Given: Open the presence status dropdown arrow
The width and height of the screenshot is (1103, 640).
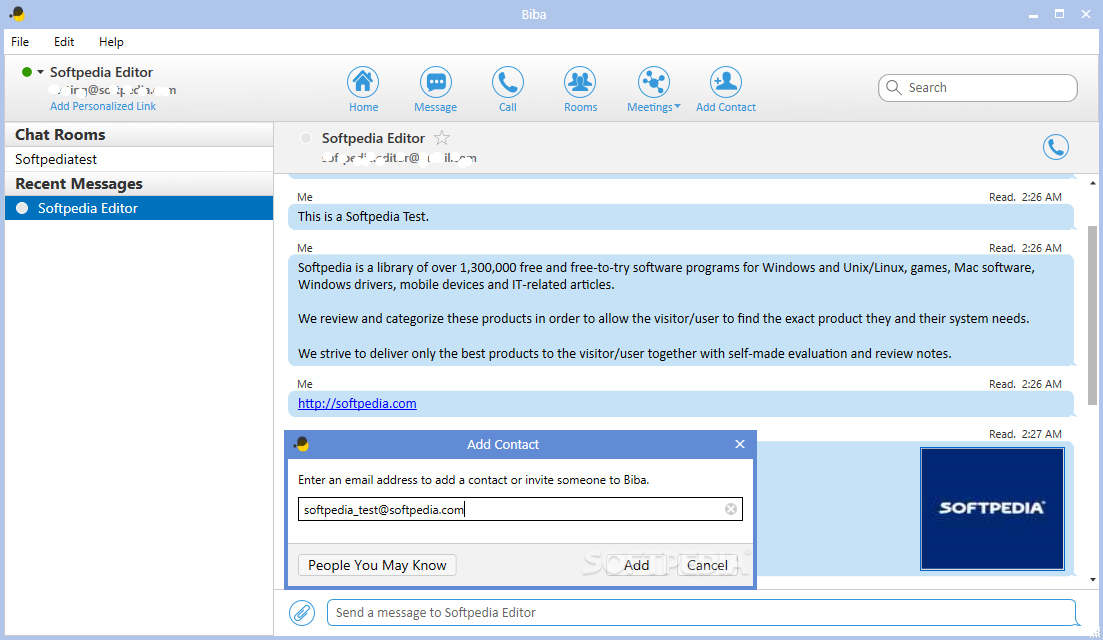Looking at the screenshot, I should [40, 72].
